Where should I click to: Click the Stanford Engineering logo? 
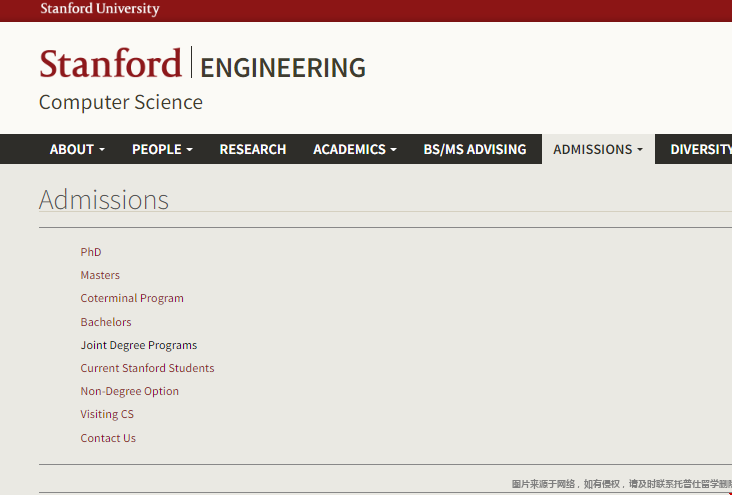click(202, 65)
